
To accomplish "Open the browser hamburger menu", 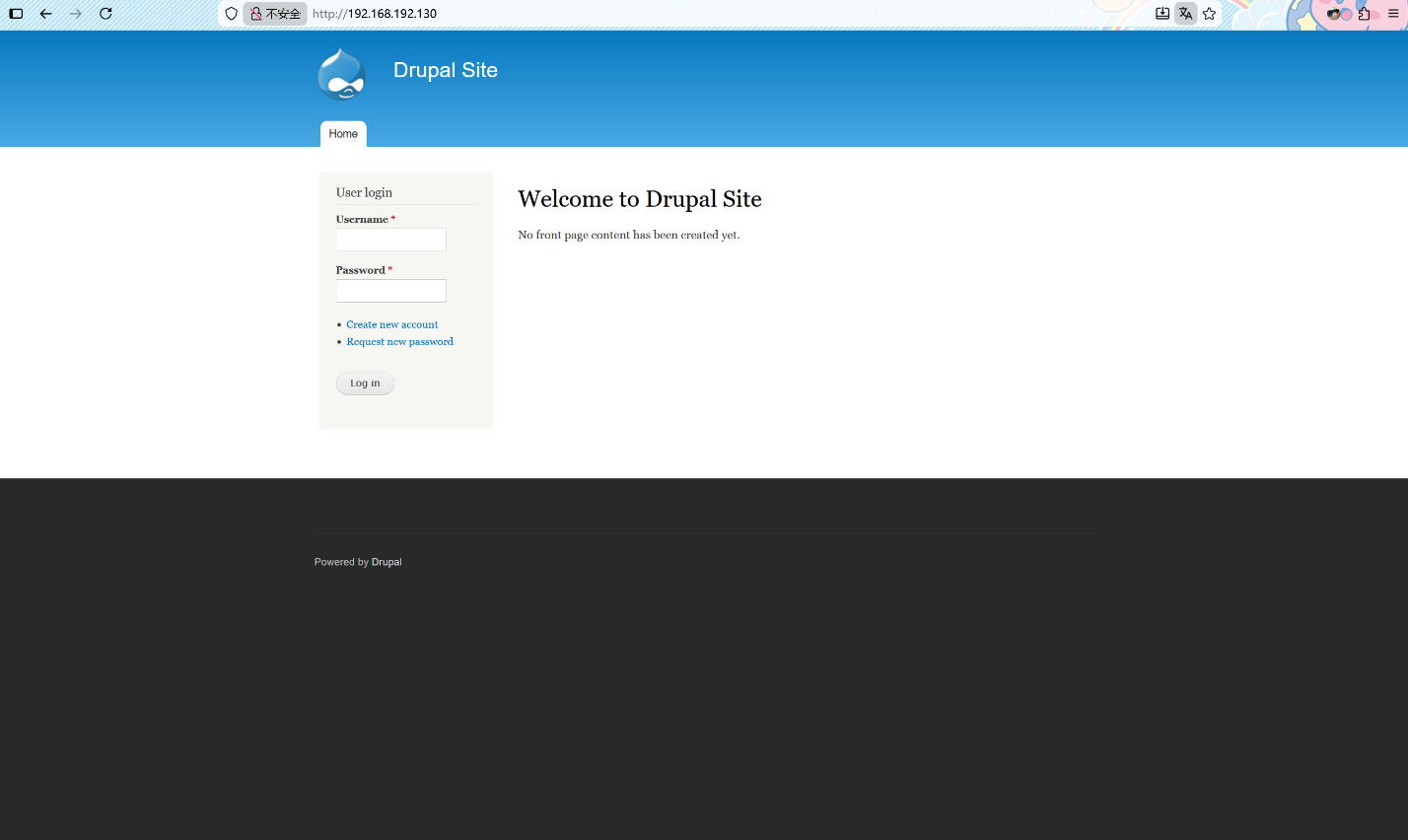I will tap(1393, 14).
